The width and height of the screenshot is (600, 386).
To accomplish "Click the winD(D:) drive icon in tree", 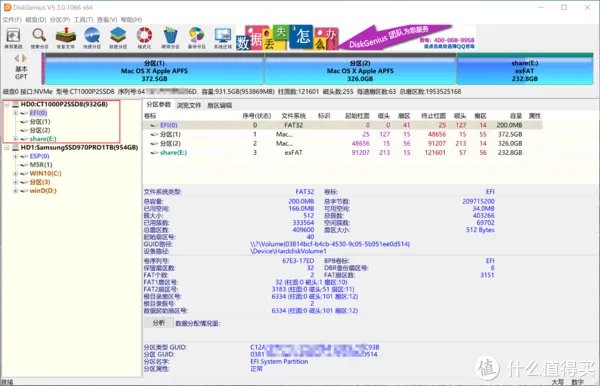I will click(24, 191).
